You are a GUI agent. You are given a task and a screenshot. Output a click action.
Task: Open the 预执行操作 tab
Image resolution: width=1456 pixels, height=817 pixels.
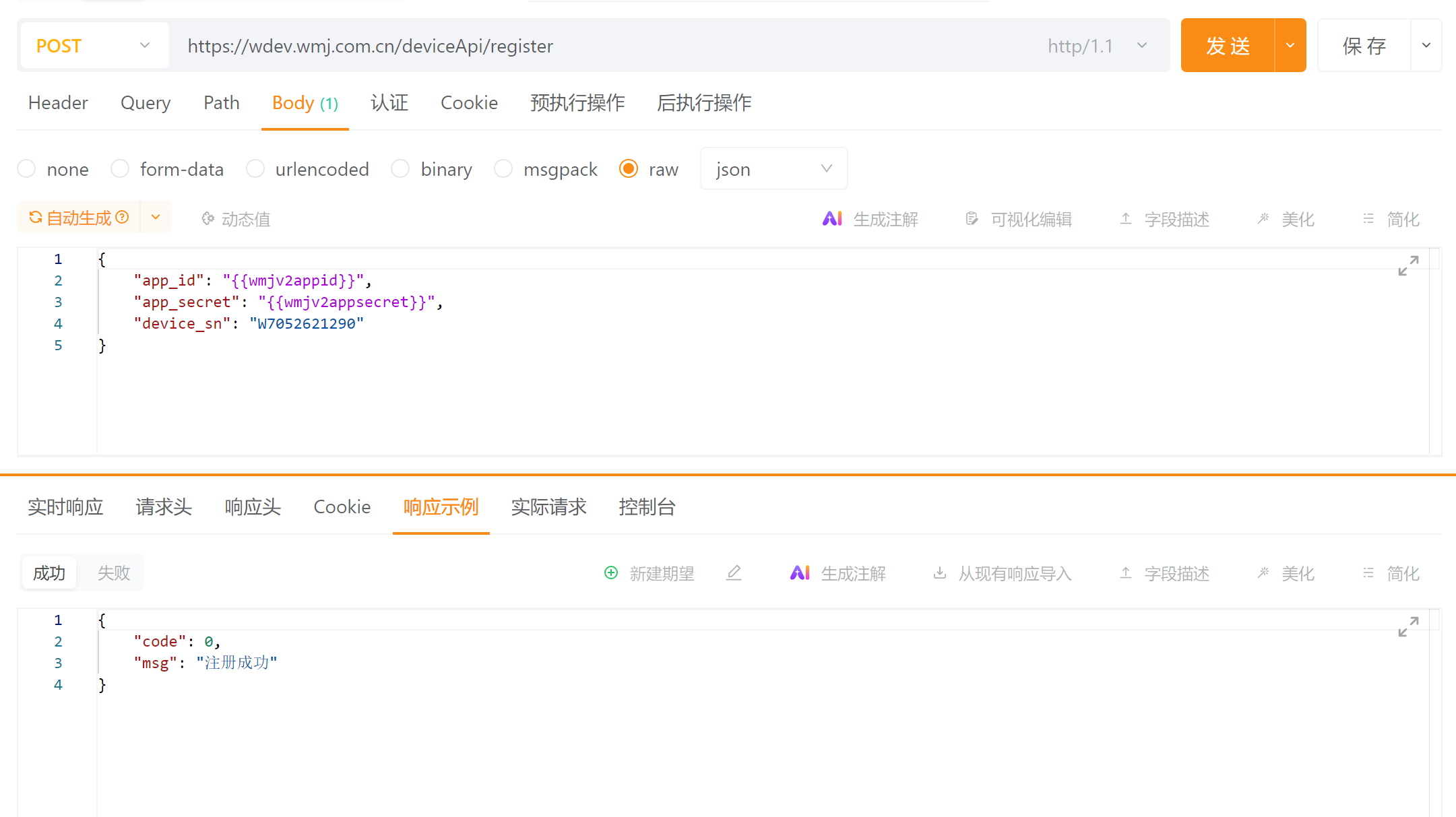577,103
